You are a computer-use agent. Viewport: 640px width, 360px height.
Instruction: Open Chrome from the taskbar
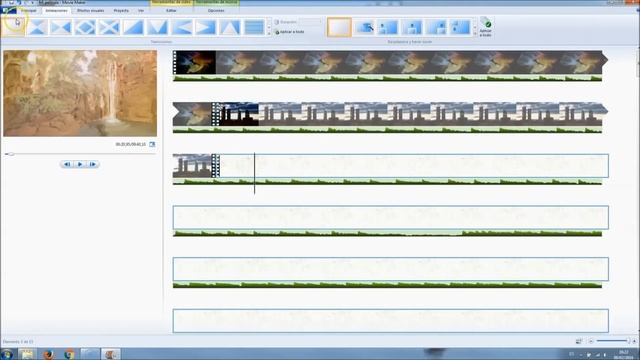coord(69,354)
